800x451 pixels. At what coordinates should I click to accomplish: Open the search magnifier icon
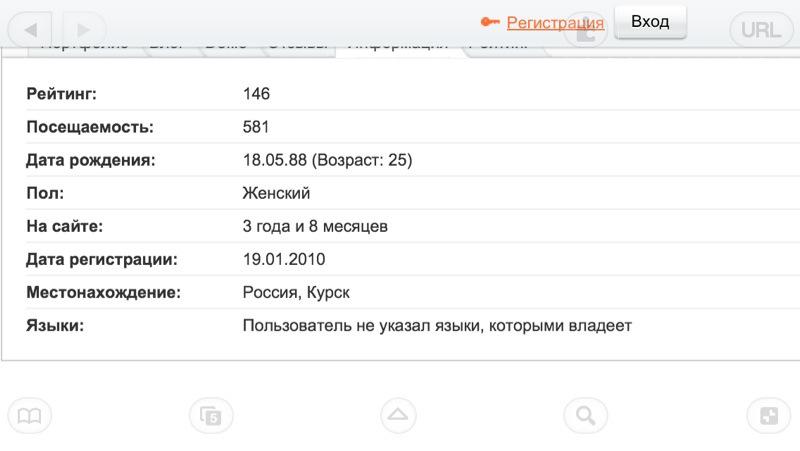pyautogui.click(x=585, y=416)
